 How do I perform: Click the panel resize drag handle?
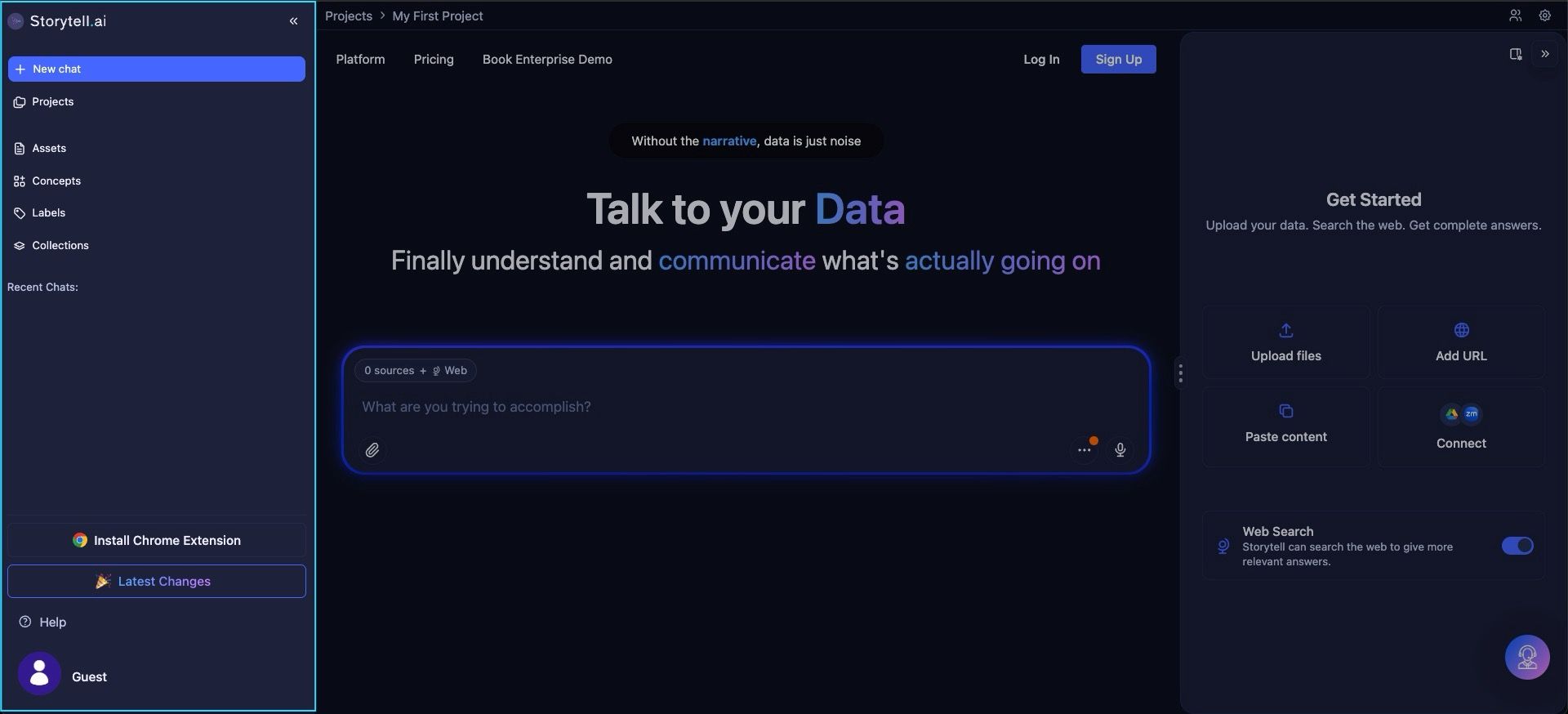1180,373
